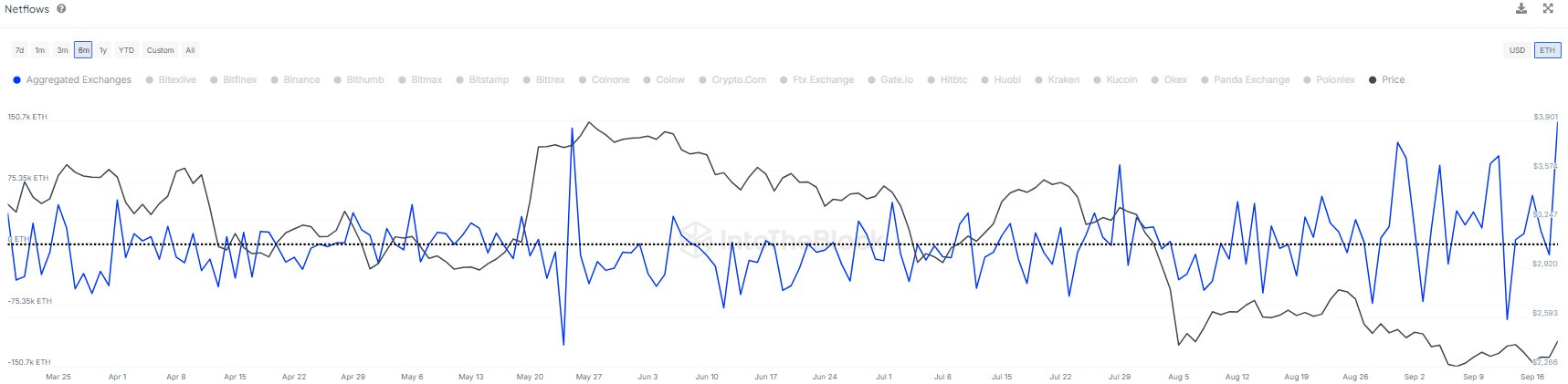The width and height of the screenshot is (1568, 384).
Task: Show the Binance series in legend
Action: [300, 80]
